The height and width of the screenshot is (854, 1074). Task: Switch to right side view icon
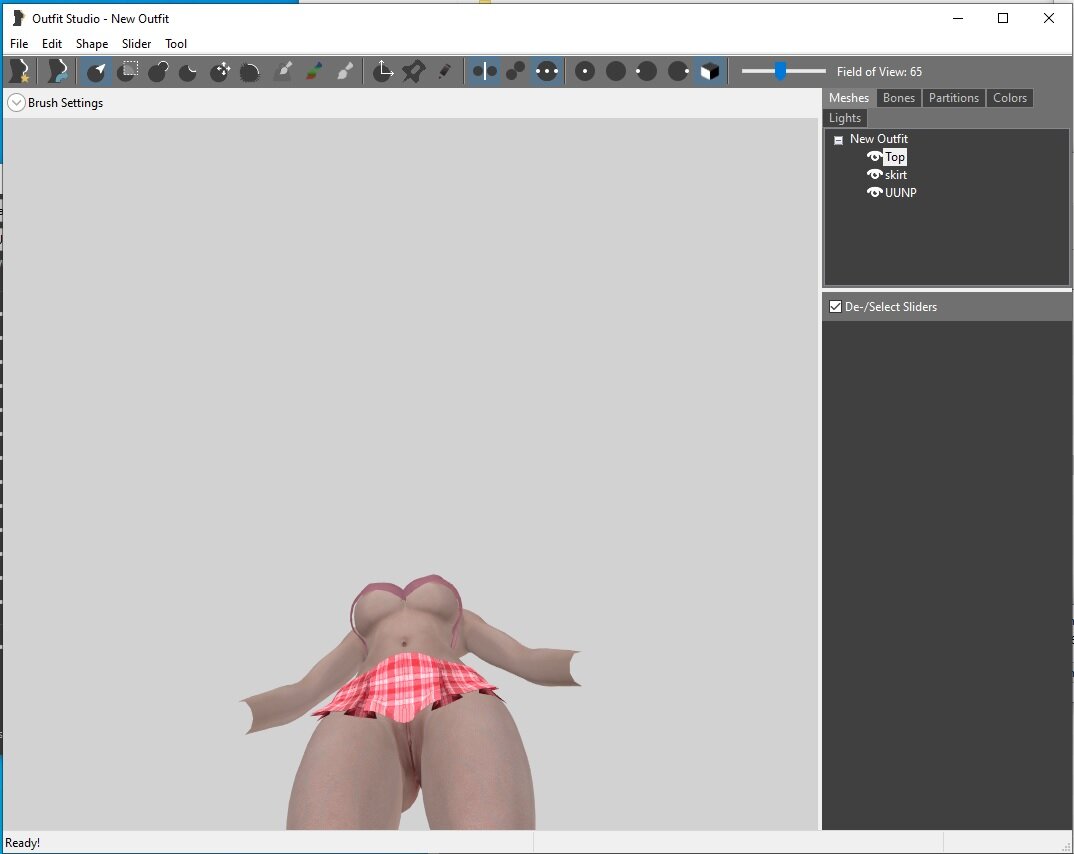click(x=678, y=71)
